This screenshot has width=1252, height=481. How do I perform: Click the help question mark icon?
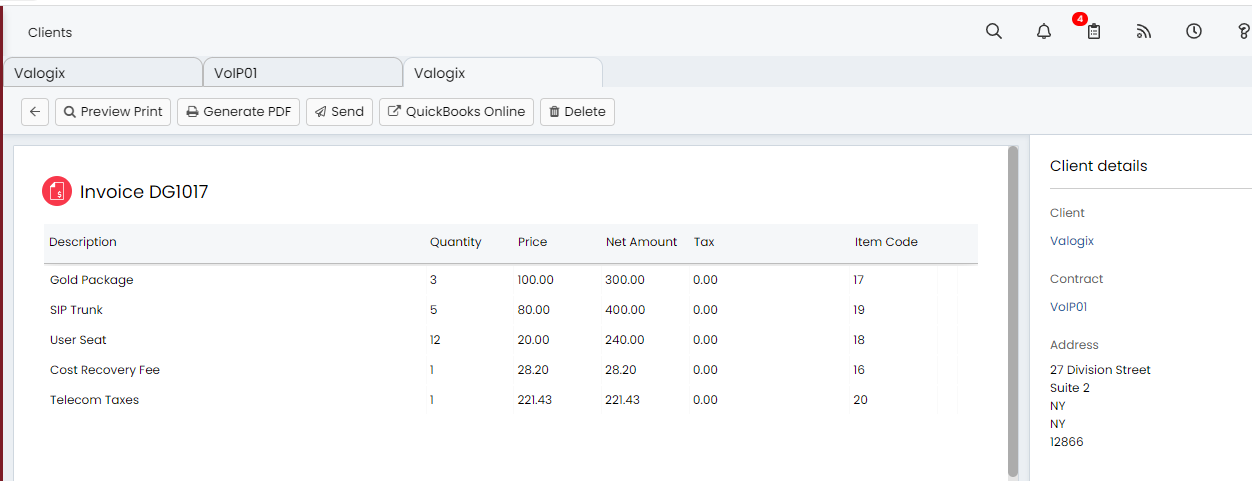1243,31
